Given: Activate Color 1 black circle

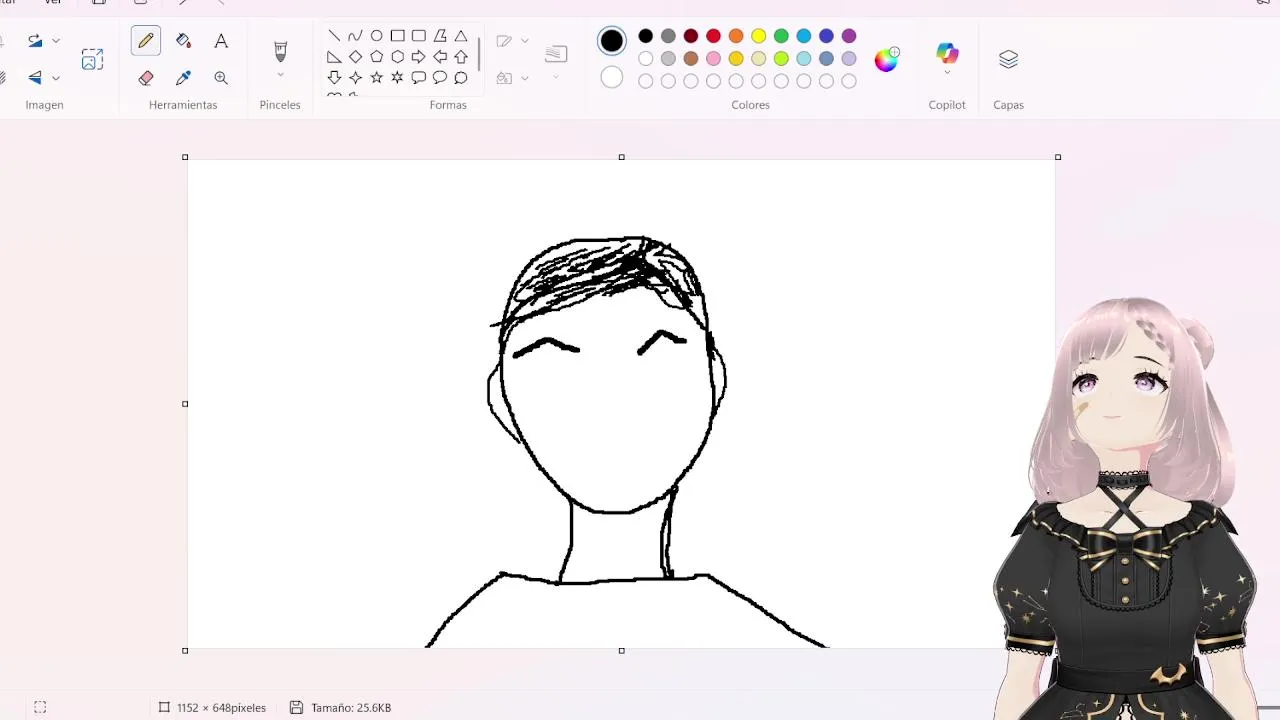Looking at the screenshot, I should (x=612, y=41).
